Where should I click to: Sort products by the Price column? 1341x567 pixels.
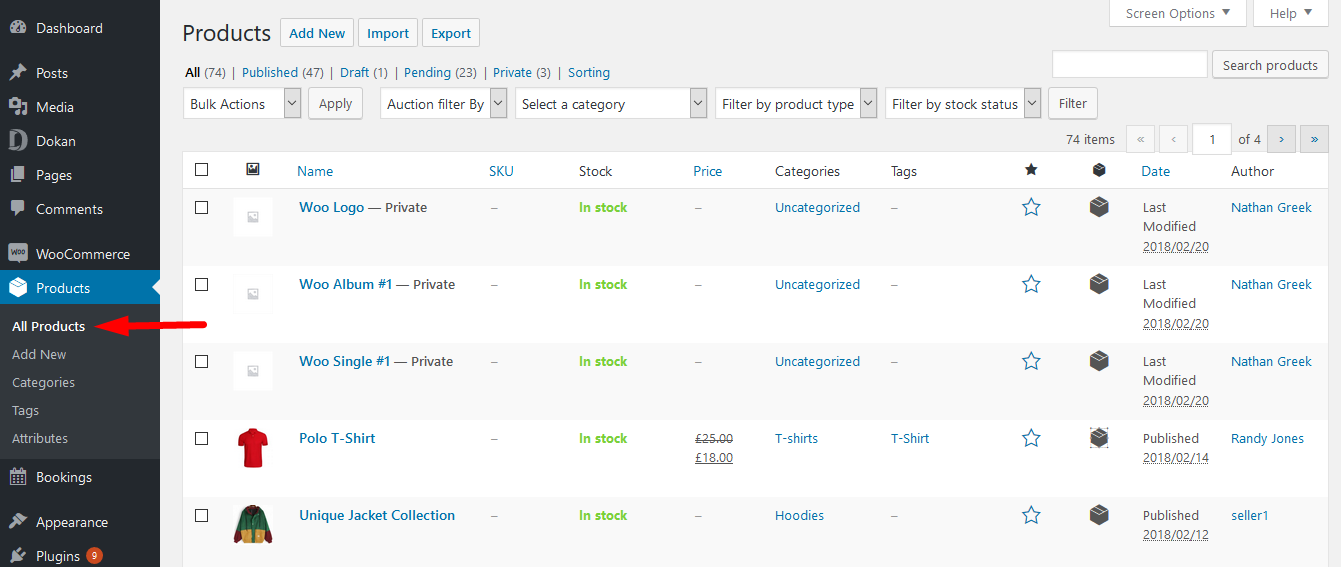tap(707, 171)
